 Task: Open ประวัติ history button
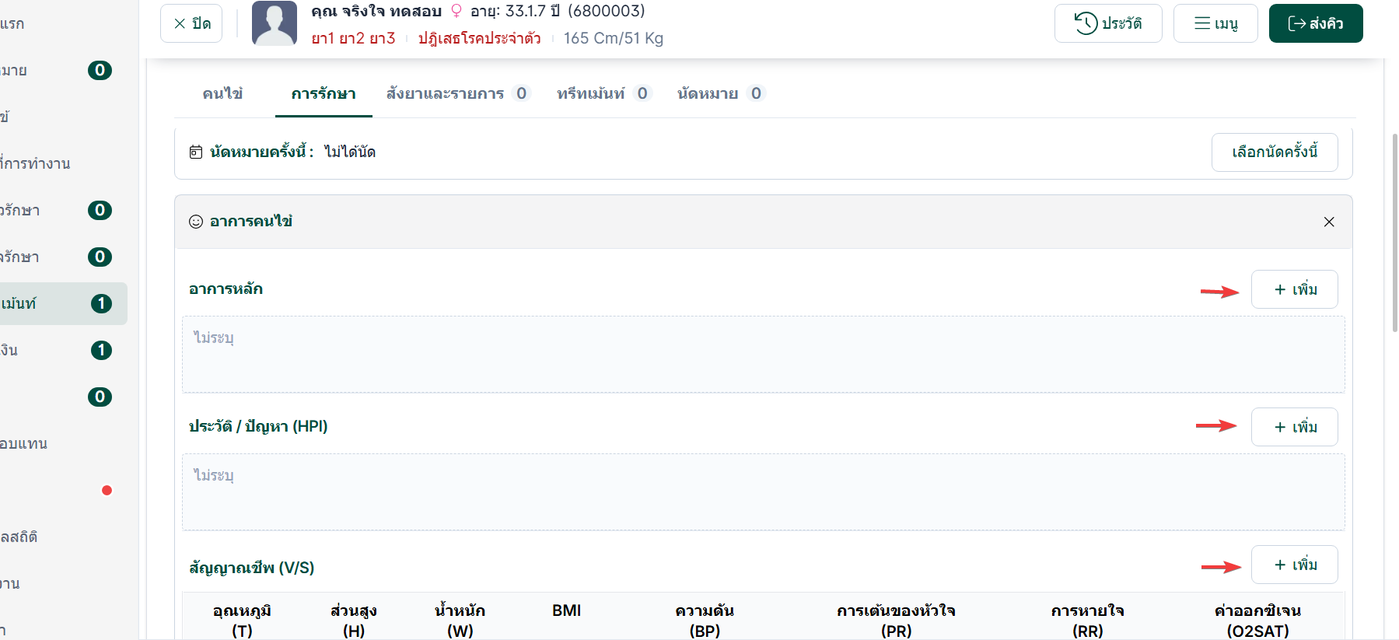(x=1108, y=23)
